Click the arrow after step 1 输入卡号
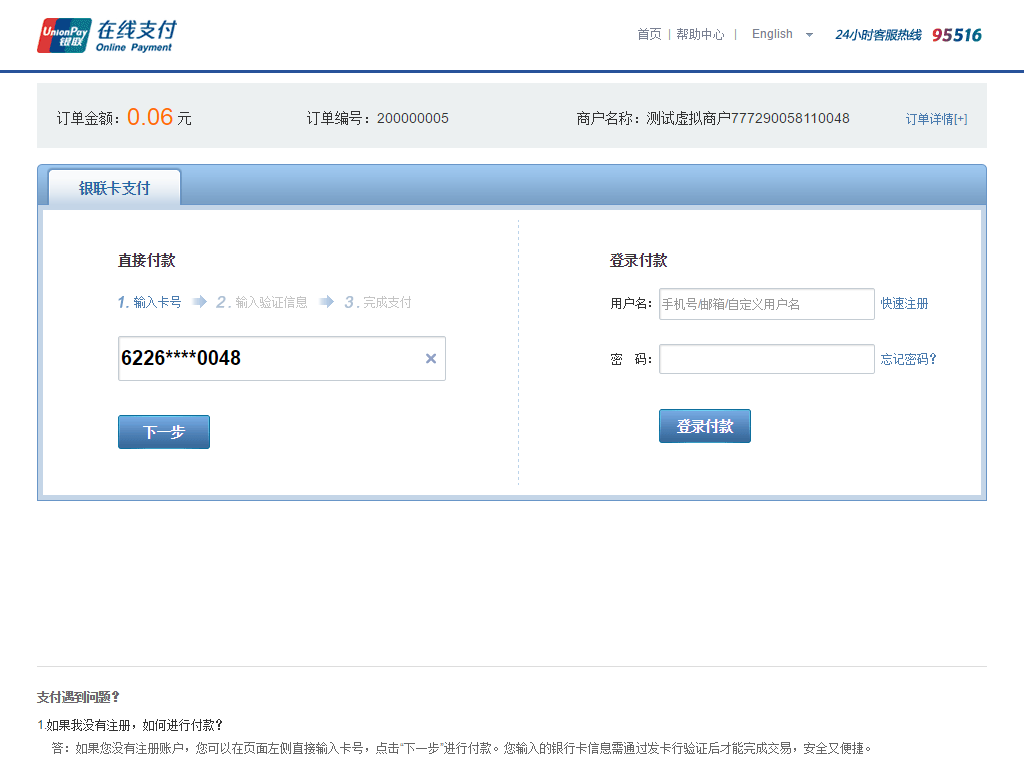 tap(200, 302)
